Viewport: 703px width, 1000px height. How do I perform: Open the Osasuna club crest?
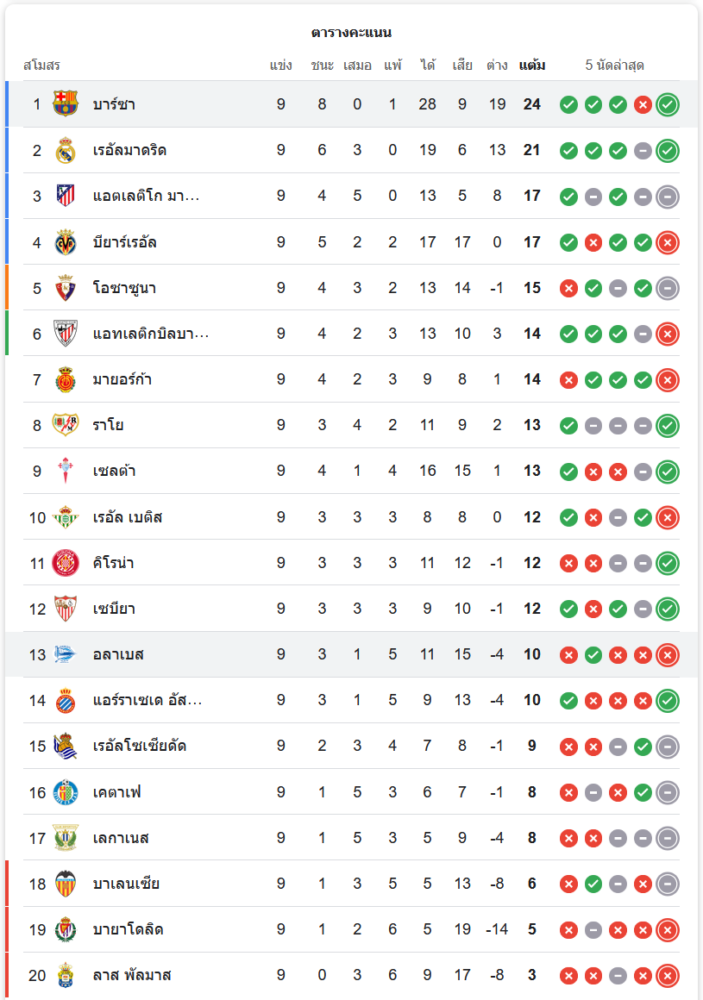(66, 288)
